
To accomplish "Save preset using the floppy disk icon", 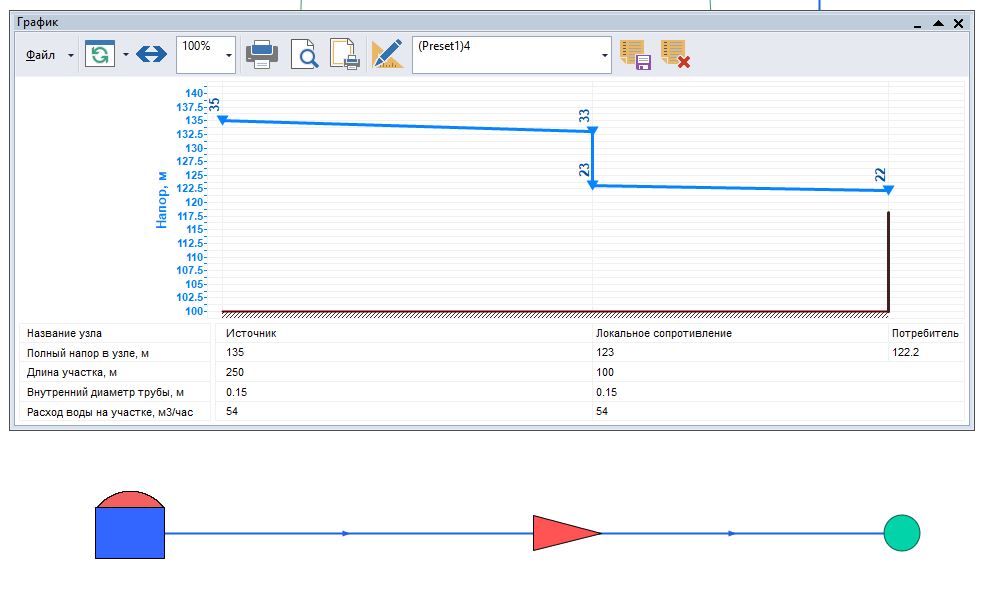I will 635,55.
